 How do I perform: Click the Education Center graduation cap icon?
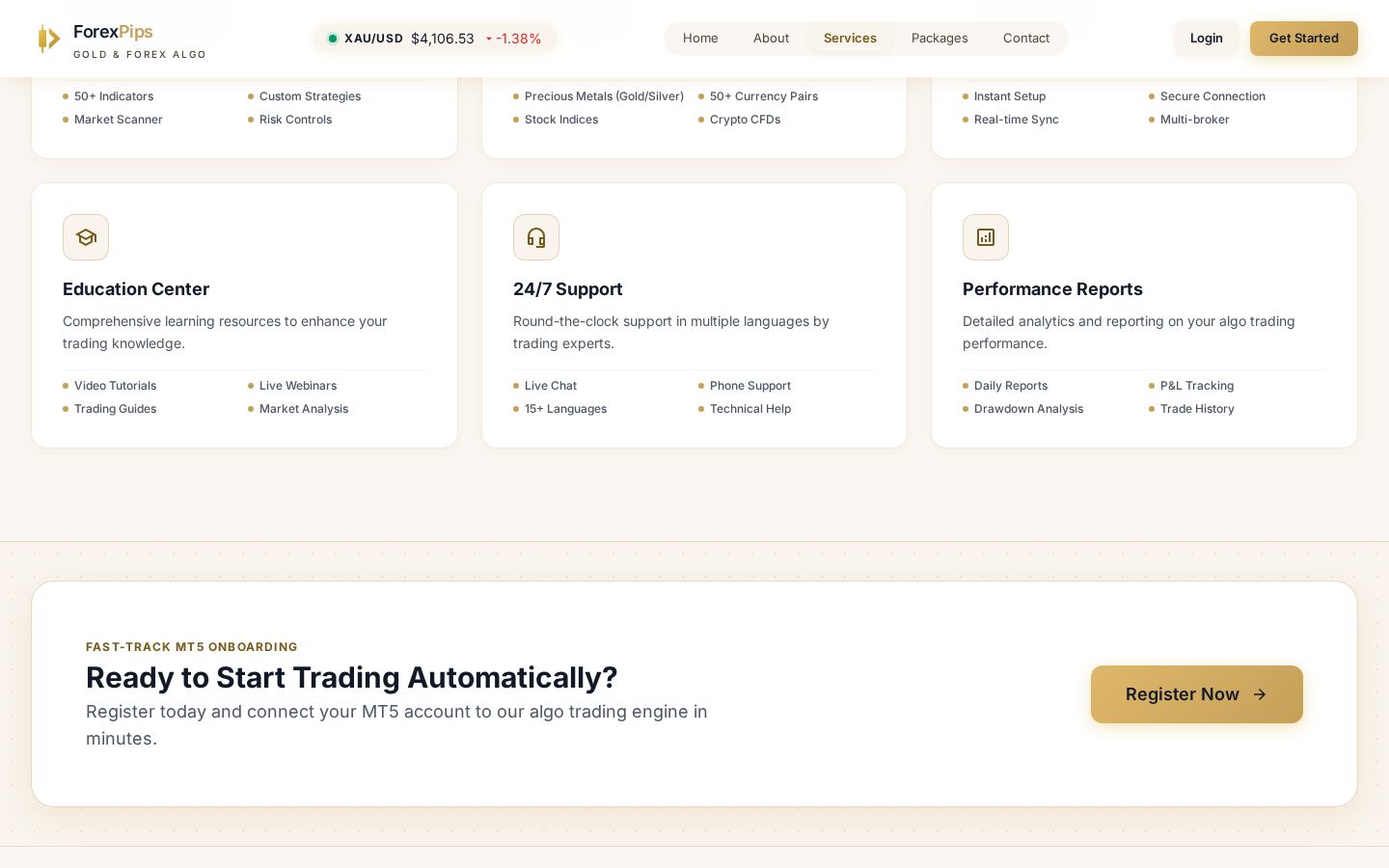(86, 237)
